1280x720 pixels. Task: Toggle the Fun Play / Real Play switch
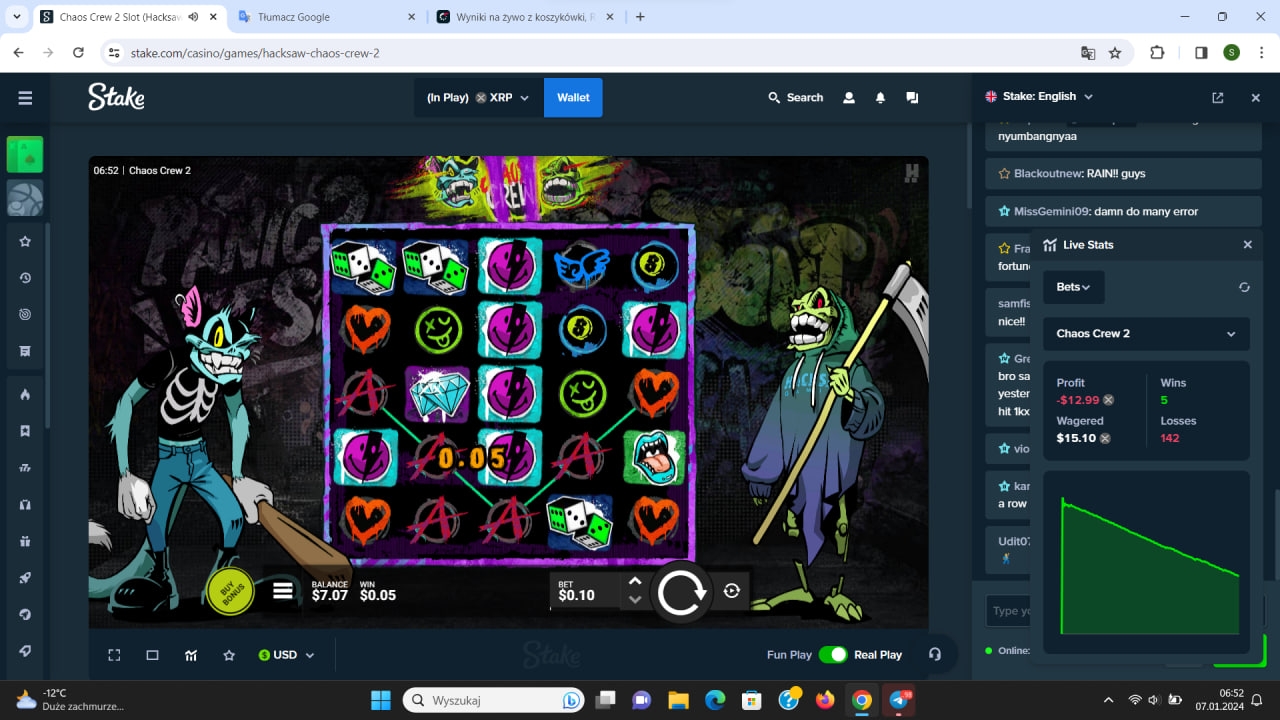[x=832, y=655]
